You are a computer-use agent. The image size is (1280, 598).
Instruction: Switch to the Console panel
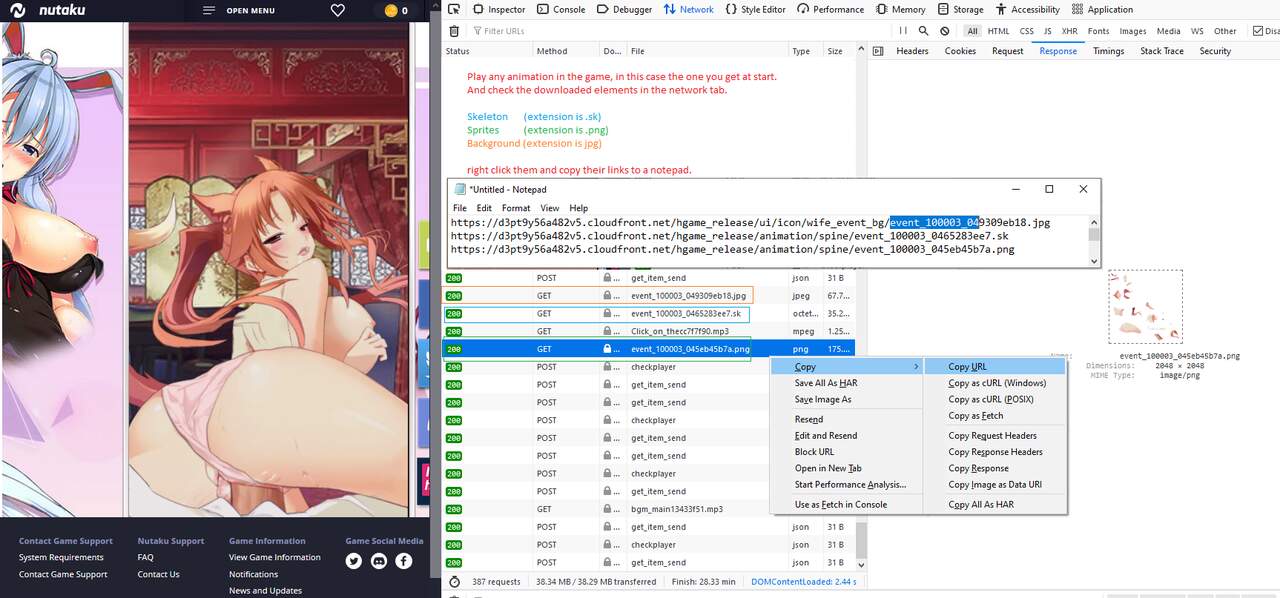pos(561,9)
